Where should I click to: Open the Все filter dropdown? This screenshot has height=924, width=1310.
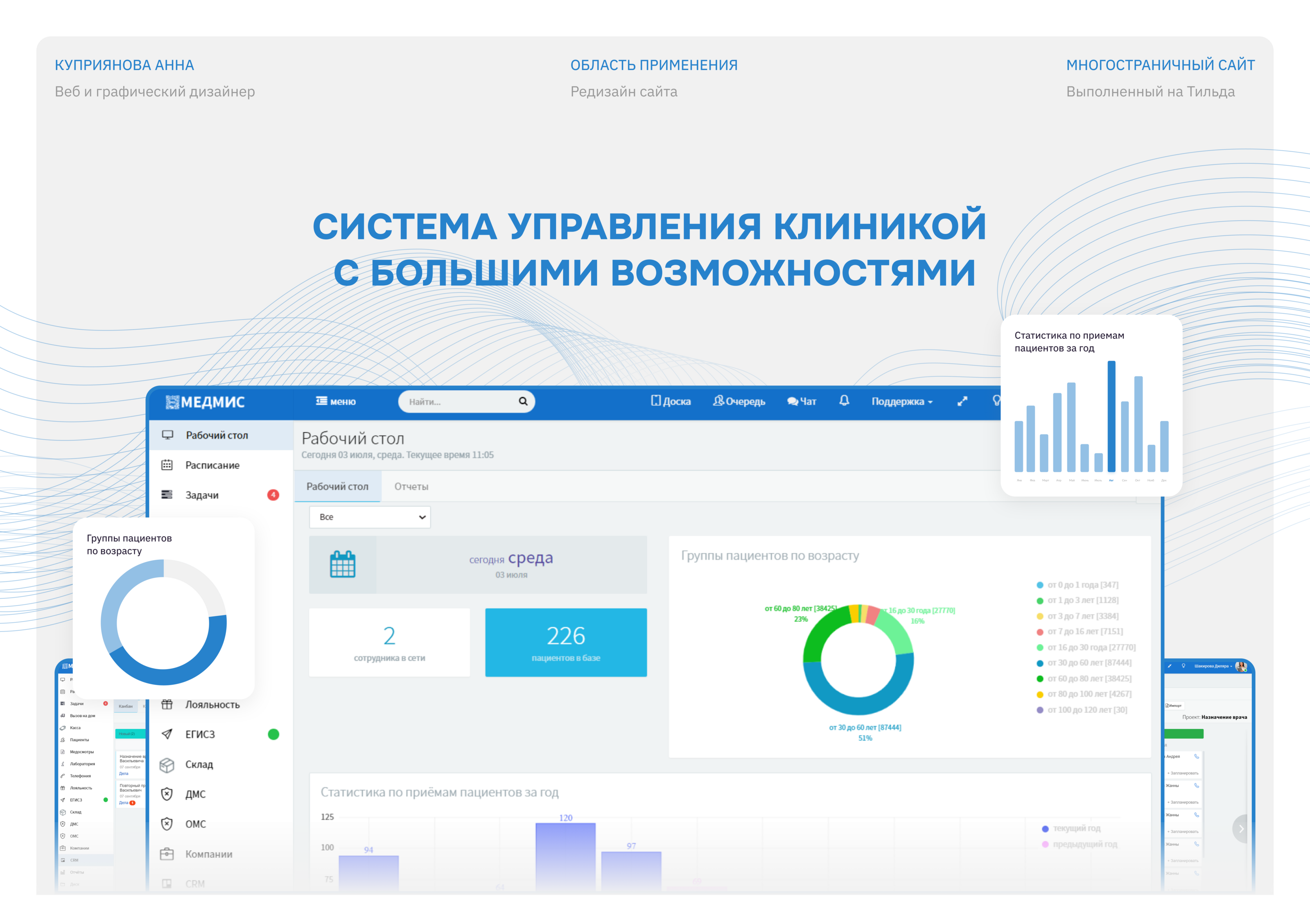[x=370, y=517]
